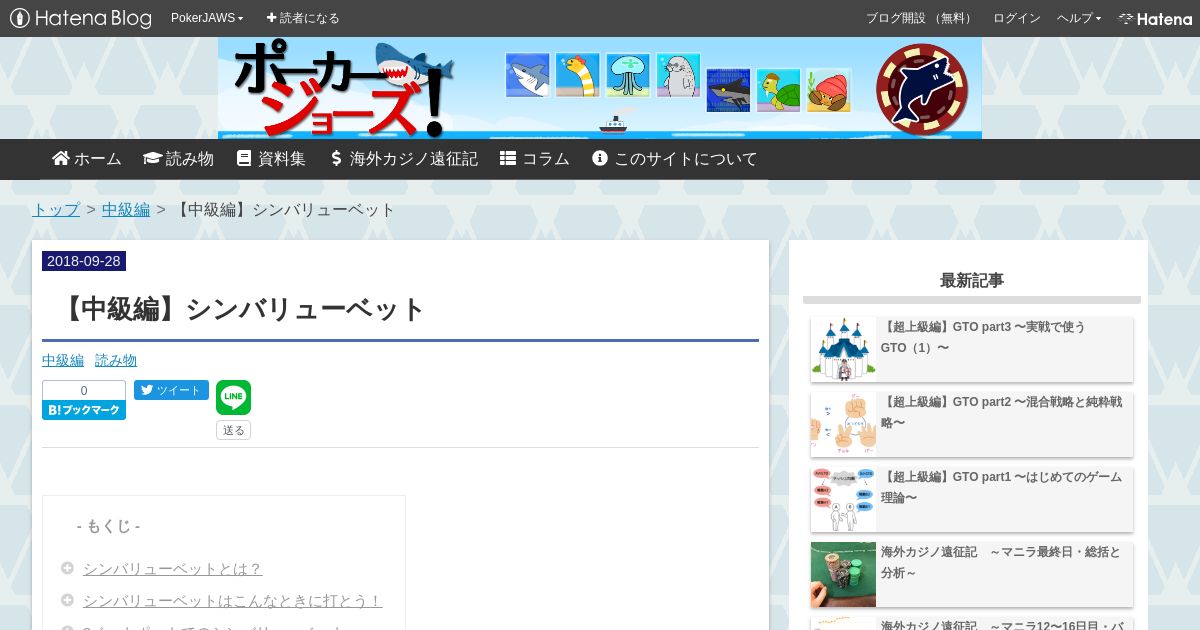The image size is (1200, 630).
Task: Click the Twitter ツイート button
Action: (171, 390)
